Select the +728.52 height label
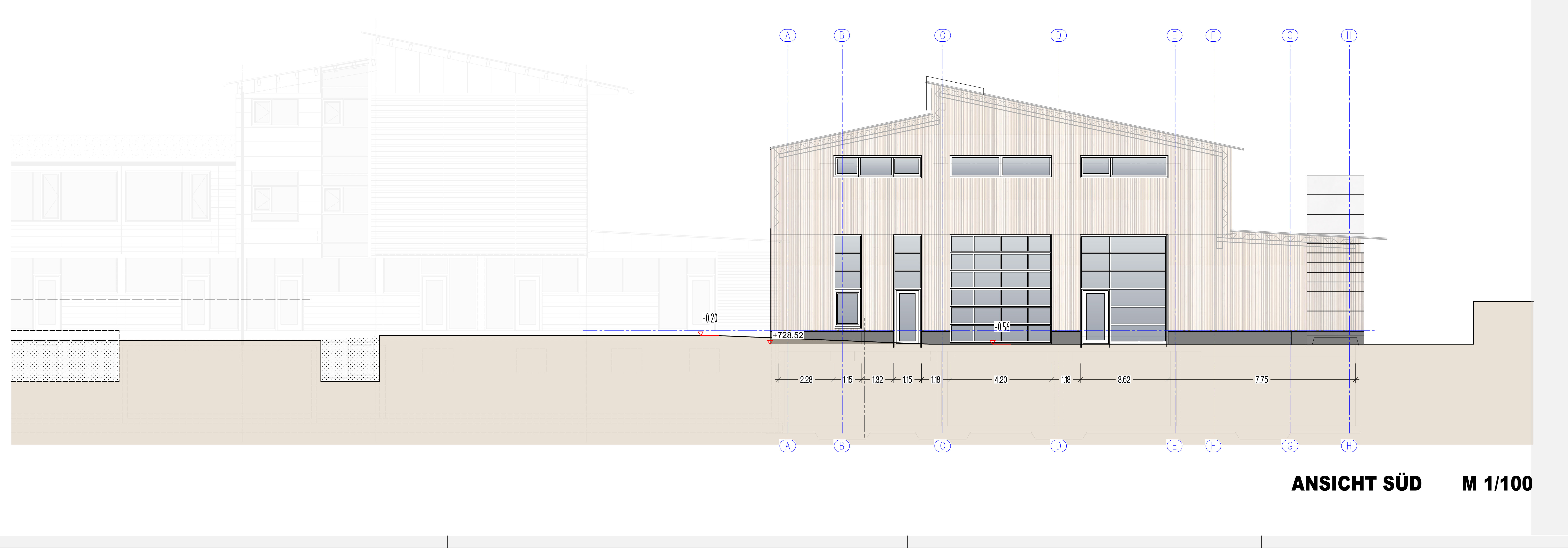The height and width of the screenshot is (548, 1568). pos(788,335)
